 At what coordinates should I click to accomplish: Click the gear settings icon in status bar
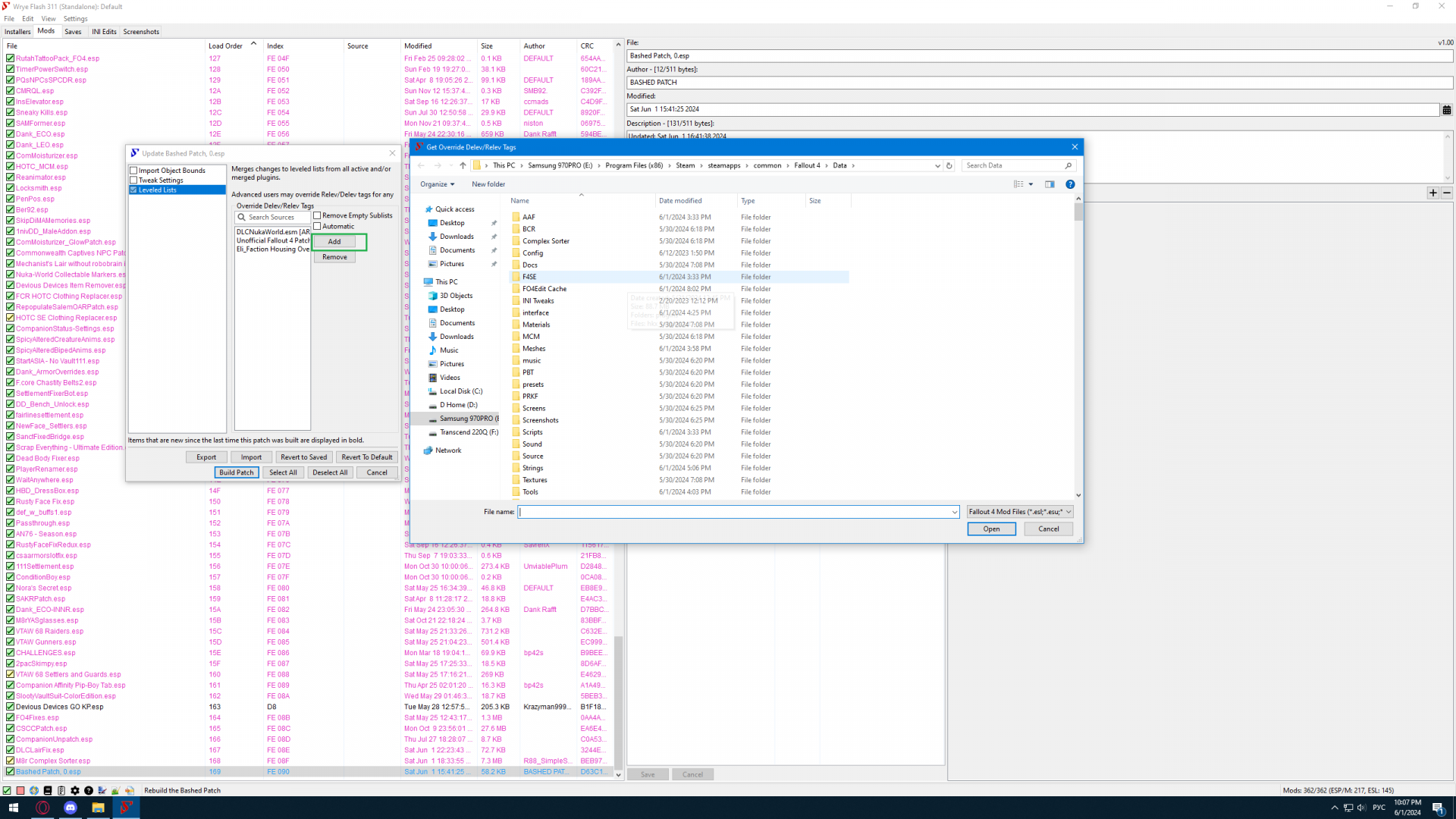point(75,790)
